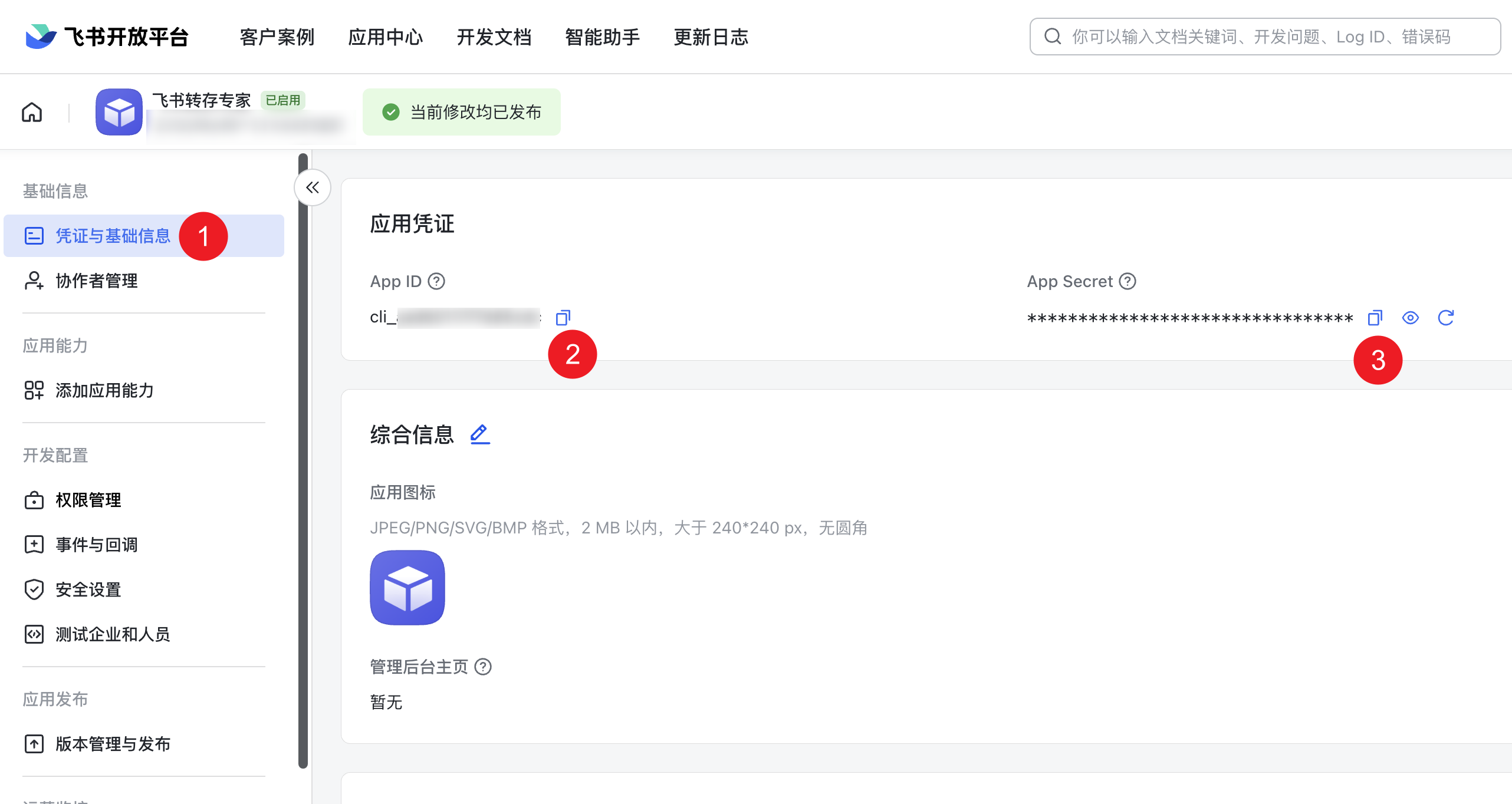
Task: Click the app icon thumbnail under 应用图标
Action: pos(407,588)
